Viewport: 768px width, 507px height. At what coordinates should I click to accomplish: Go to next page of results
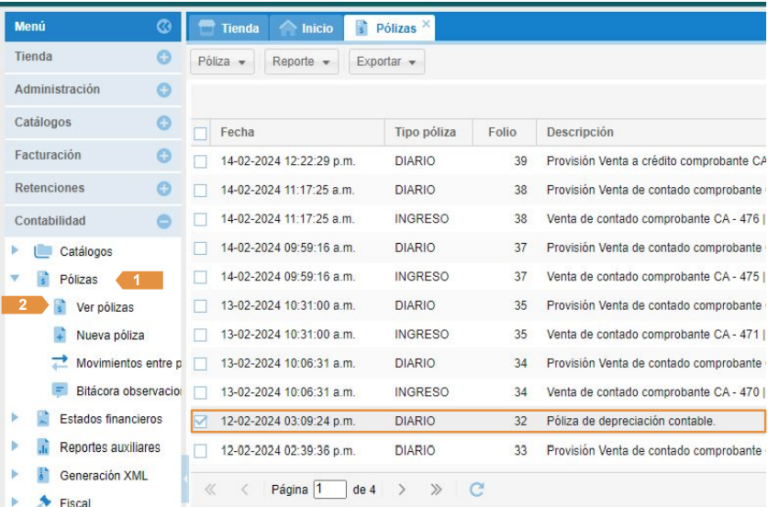[x=402, y=490]
